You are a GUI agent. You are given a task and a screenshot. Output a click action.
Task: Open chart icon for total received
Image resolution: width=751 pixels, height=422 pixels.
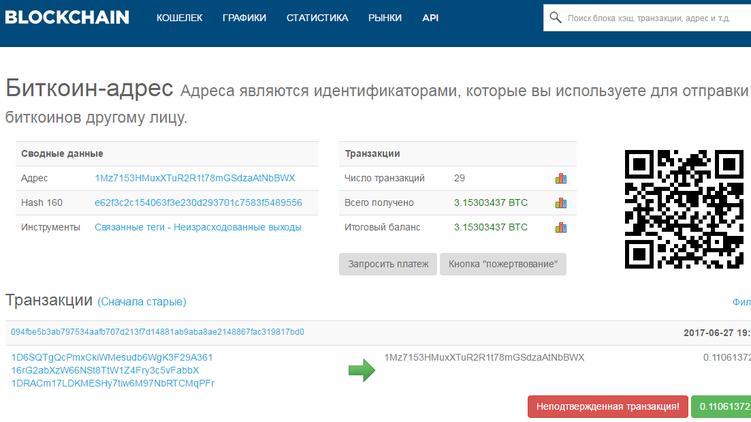point(561,203)
